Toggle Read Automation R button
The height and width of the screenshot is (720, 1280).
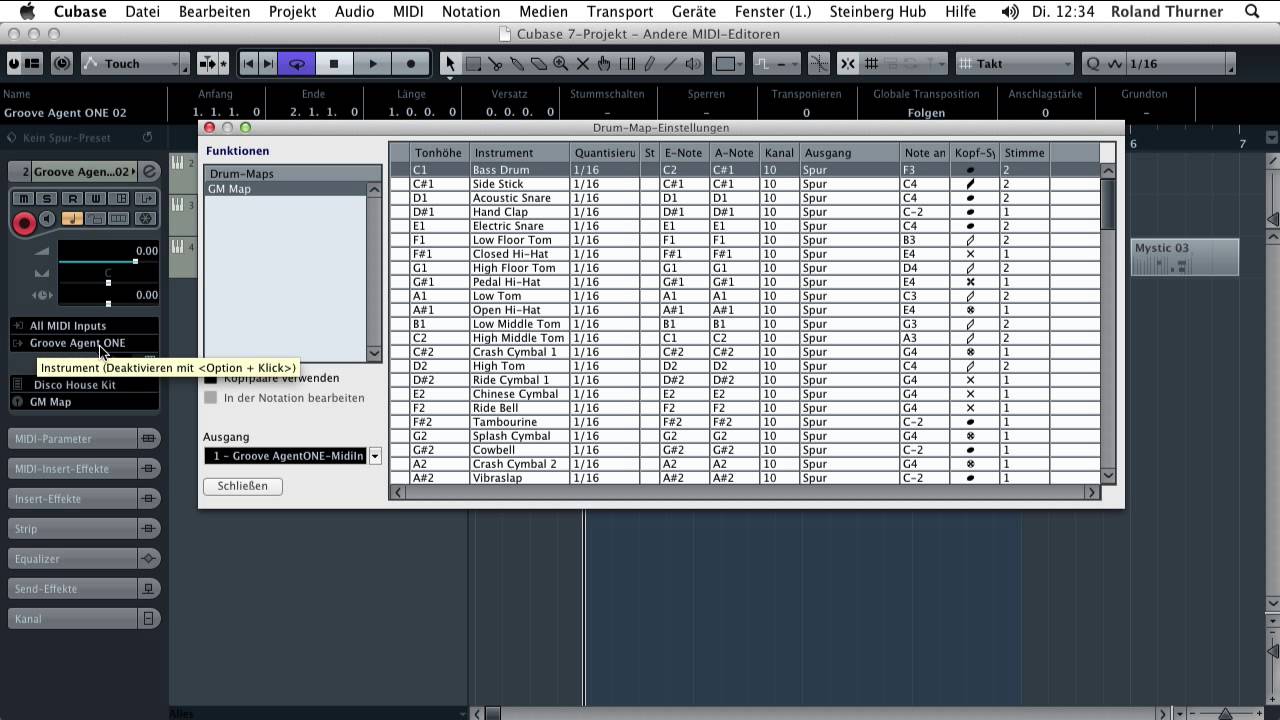[x=72, y=199]
